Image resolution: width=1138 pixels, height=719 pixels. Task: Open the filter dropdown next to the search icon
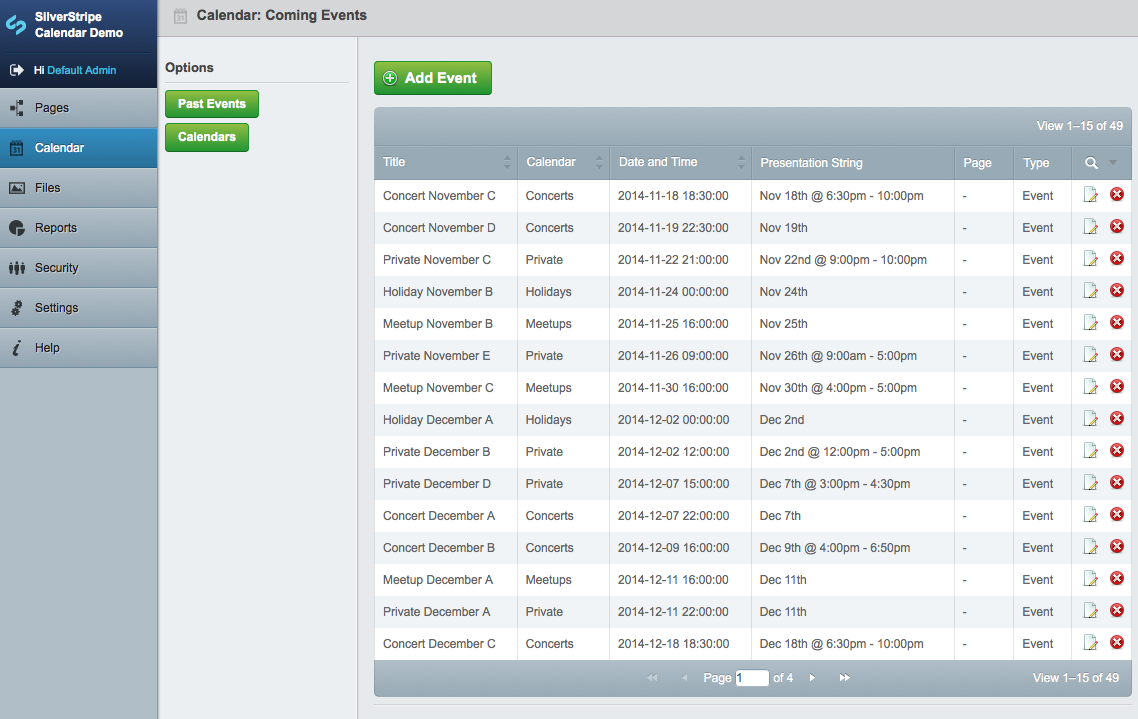[1112, 162]
